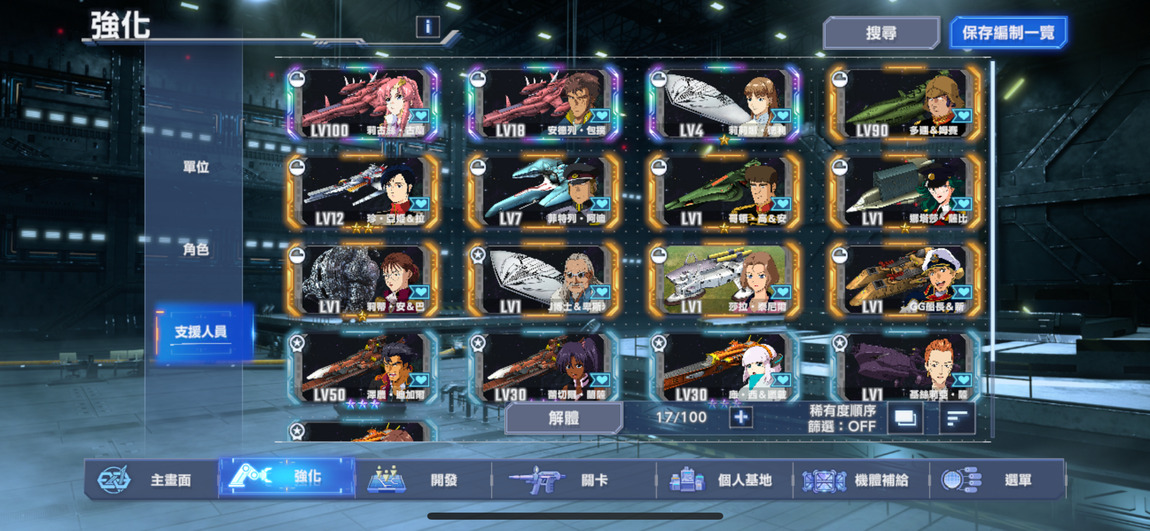The width and height of the screenshot is (1150, 531).
Task: Open the 選單 menu in bottom bar
Action: click(997, 480)
